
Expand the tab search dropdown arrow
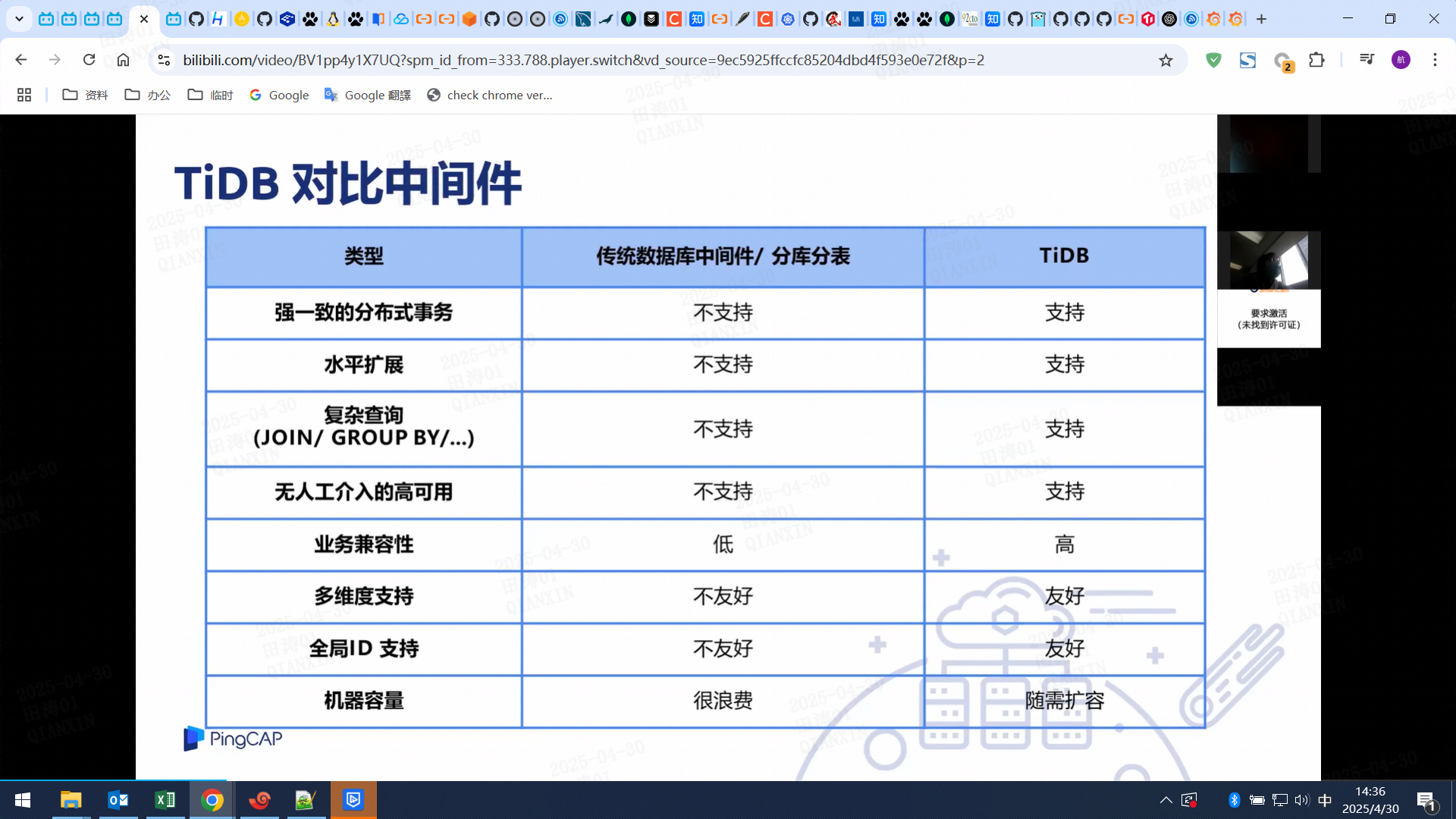click(19, 19)
